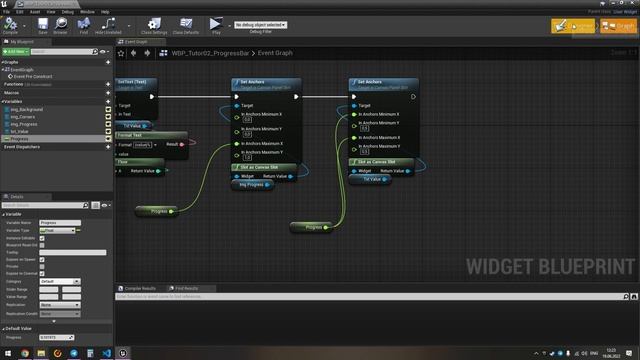Image resolution: width=640 pixels, height=360 pixels.
Task: Toggle visibility of Img_Corners variable
Action: coord(108,117)
